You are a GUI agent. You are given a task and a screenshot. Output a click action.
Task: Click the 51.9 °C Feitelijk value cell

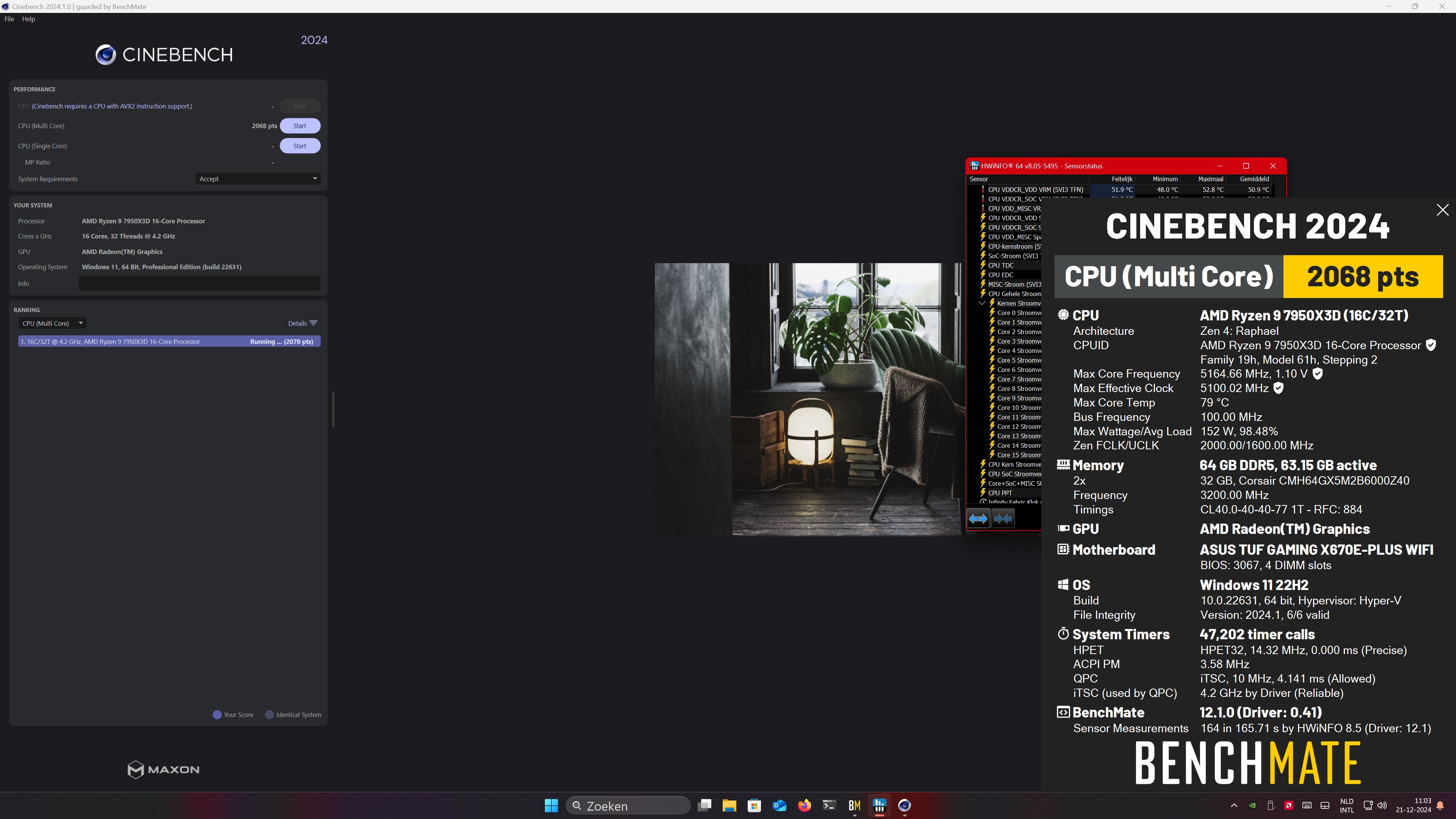[x=1112, y=190]
